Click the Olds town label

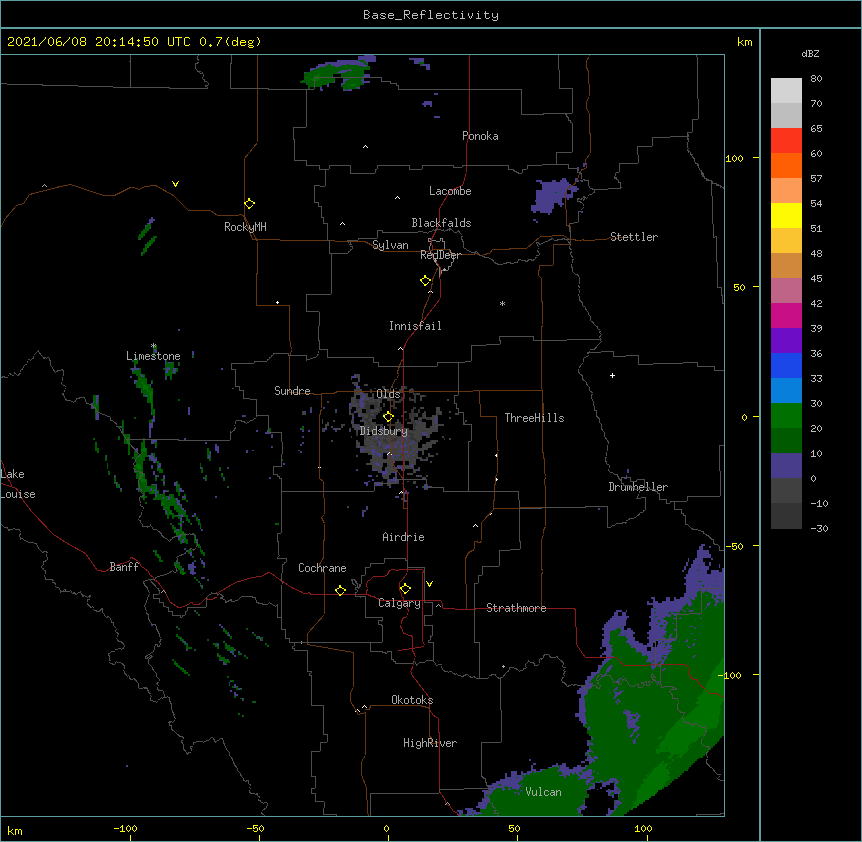[388, 394]
